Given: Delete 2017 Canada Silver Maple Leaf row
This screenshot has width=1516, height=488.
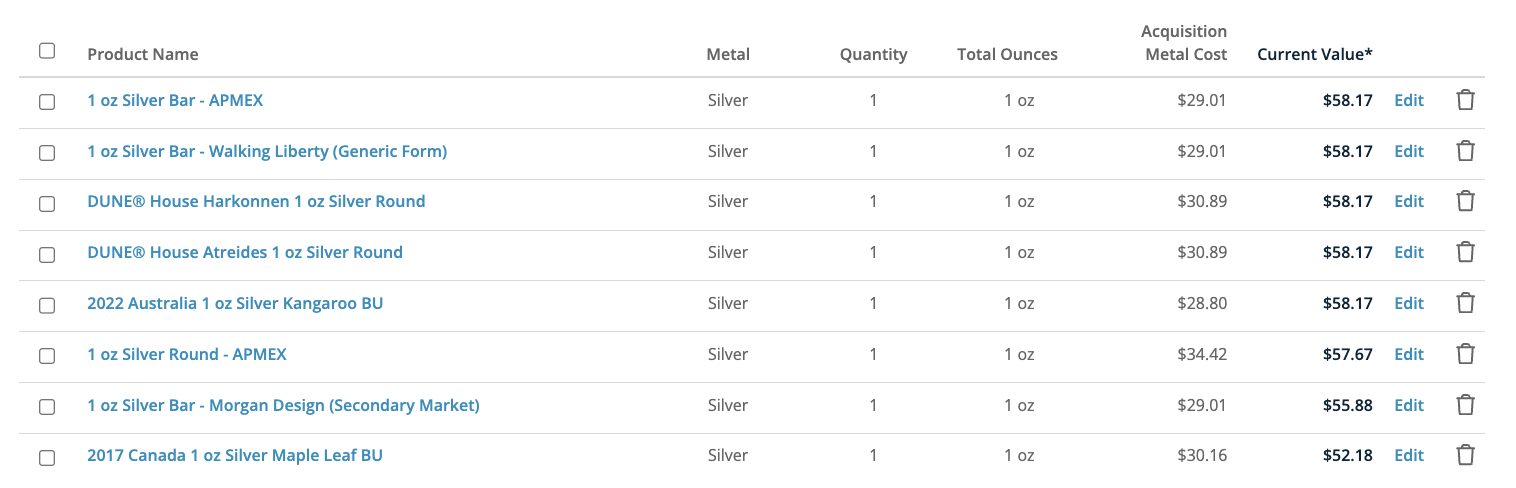Looking at the screenshot, I should point(1465,455).
